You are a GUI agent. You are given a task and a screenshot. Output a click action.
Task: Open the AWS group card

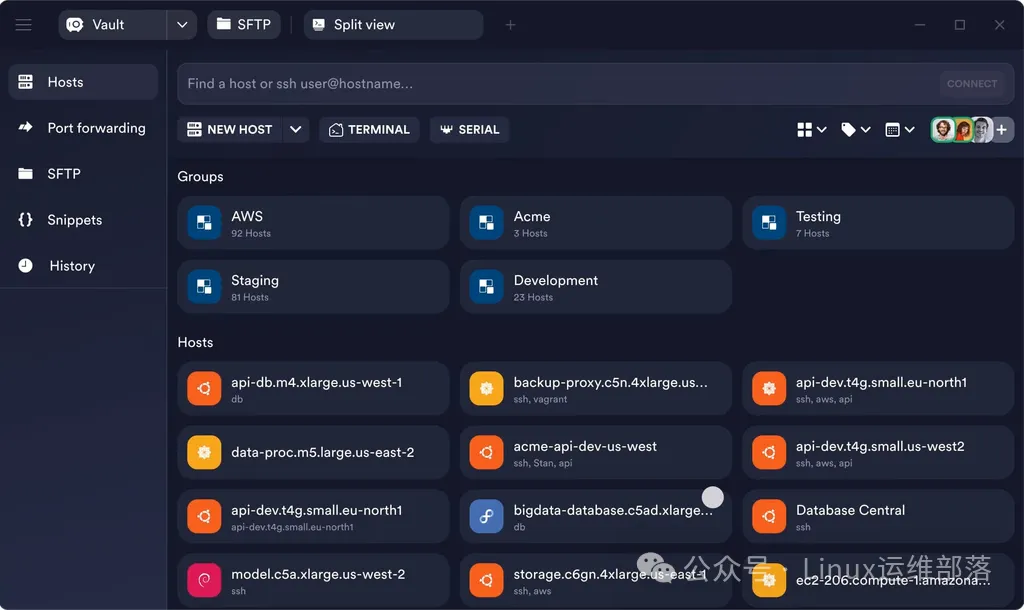click(313, 223)
